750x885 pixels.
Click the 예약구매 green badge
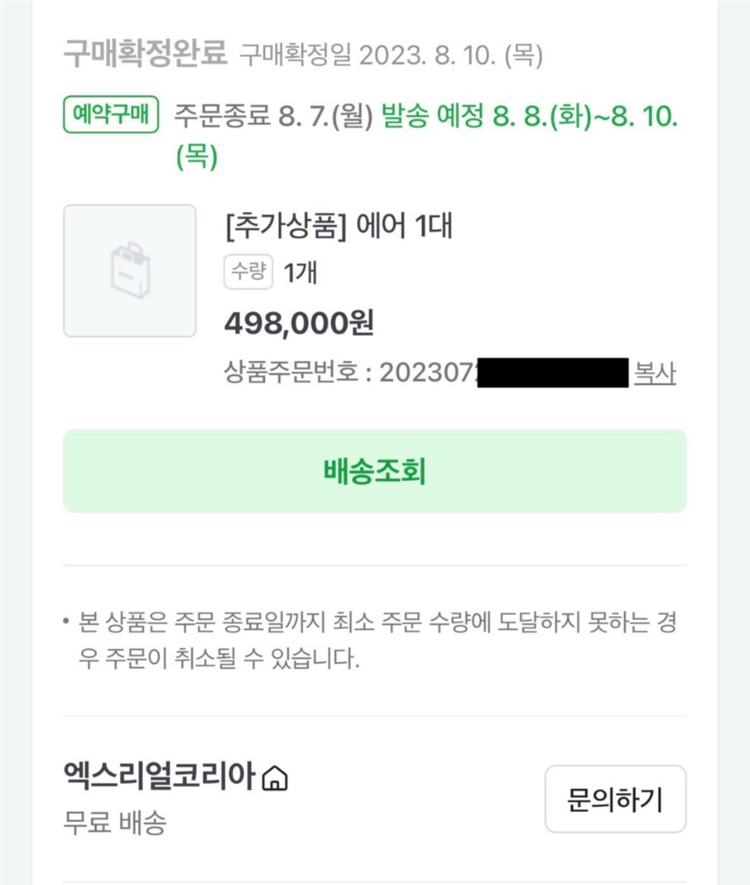coord(111,115)
